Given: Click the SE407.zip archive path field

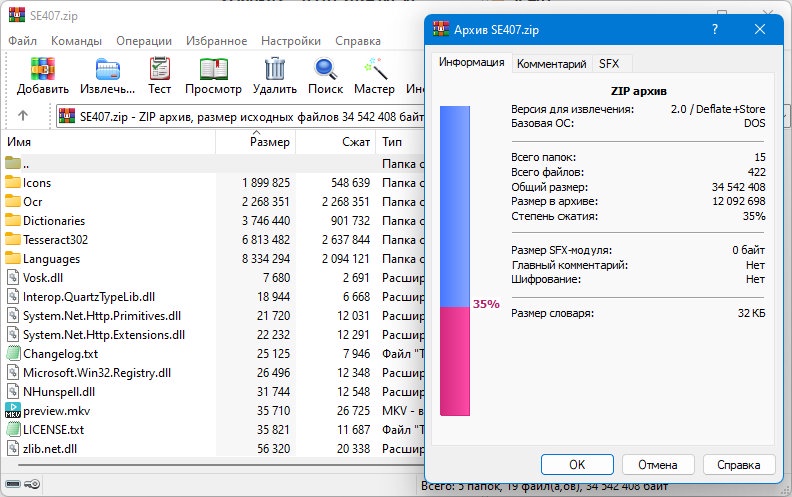Looking at the screenshot, I should (x=240, y=117).
